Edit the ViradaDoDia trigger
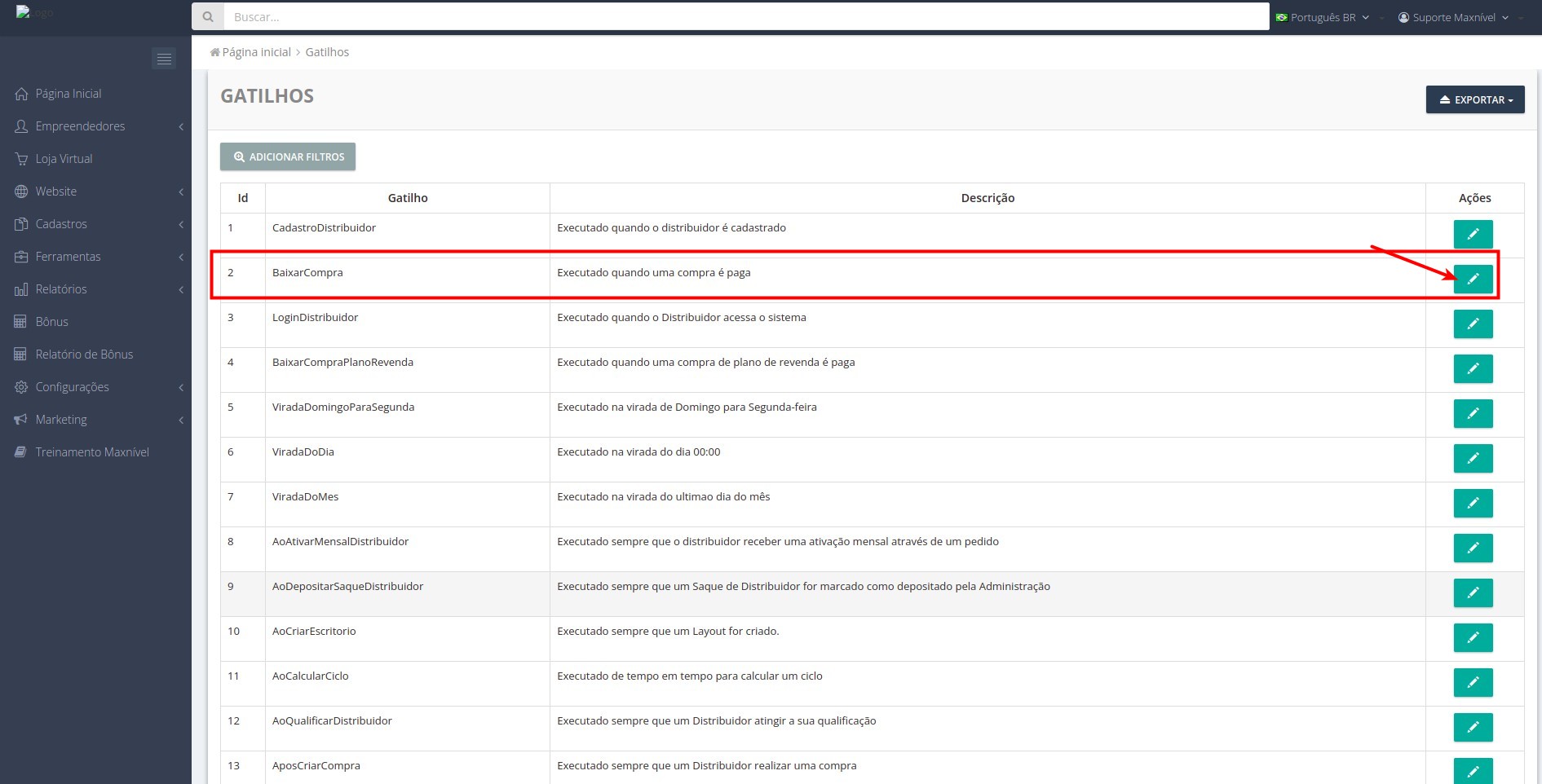 tap(1473, 459)
